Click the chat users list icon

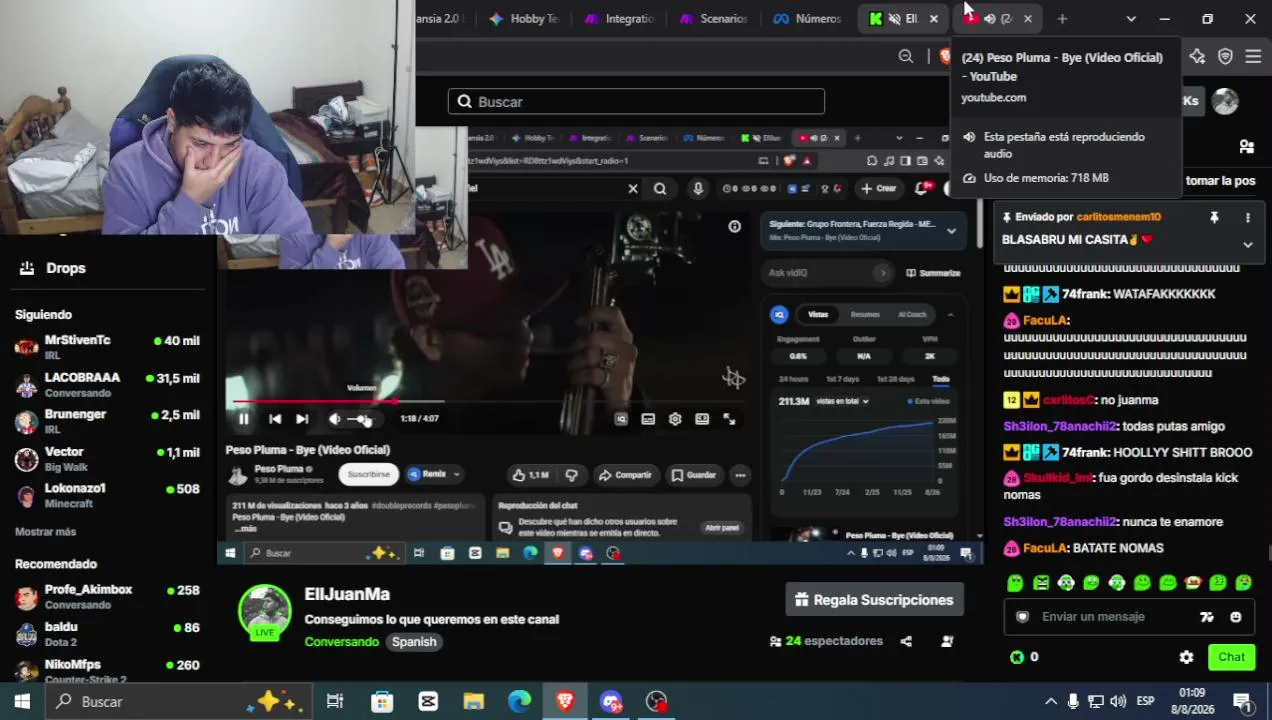1247,146
